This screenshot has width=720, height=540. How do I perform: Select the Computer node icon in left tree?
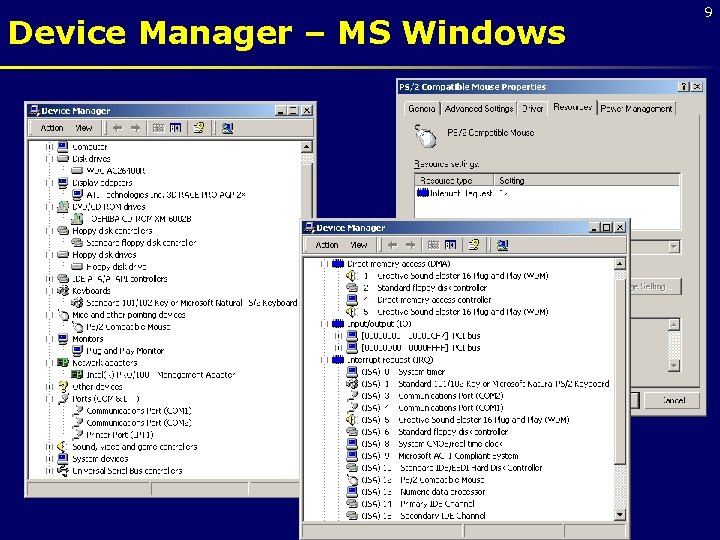pos(63,147)
